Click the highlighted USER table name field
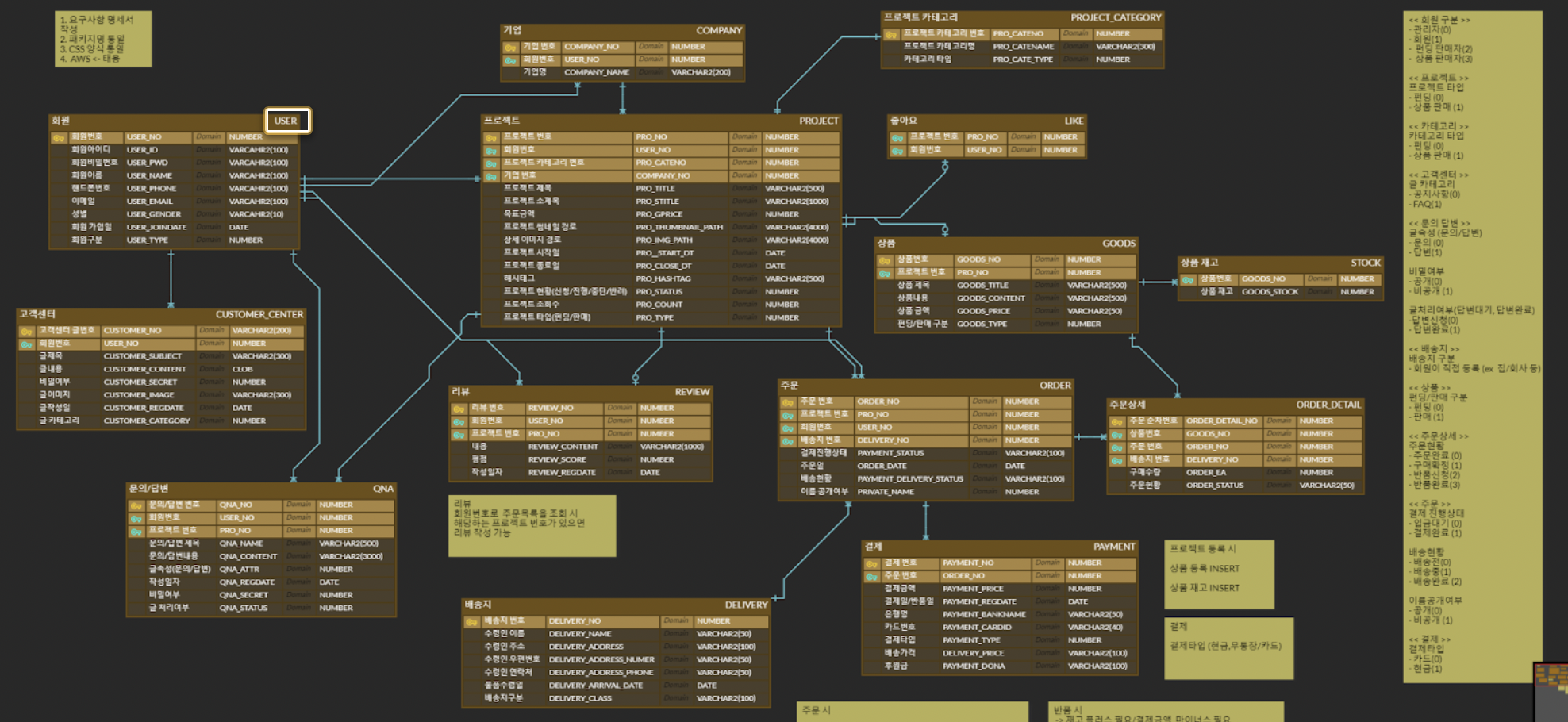1568x722 pixels. 287,121
